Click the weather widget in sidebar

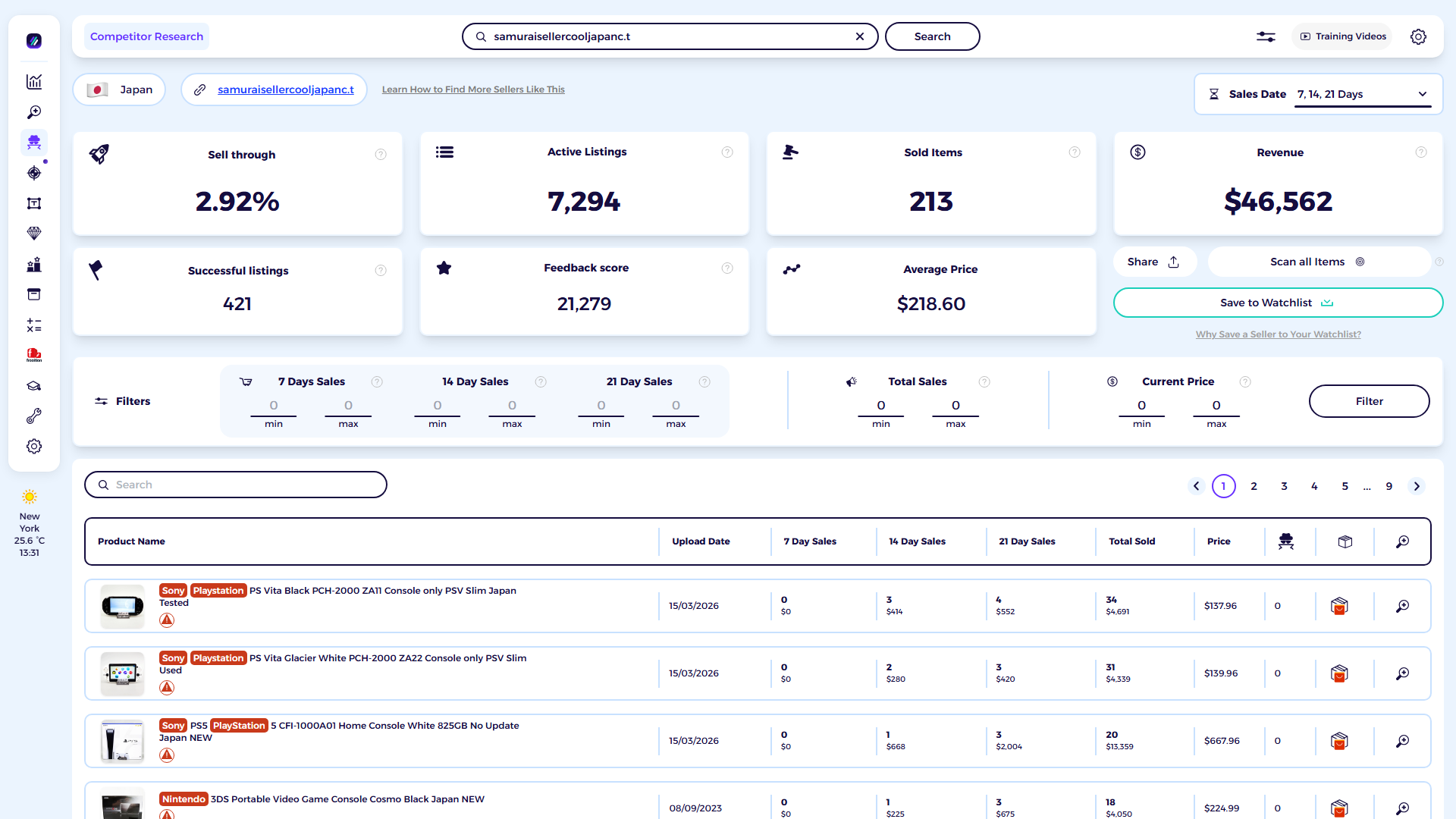pos(30,523)
